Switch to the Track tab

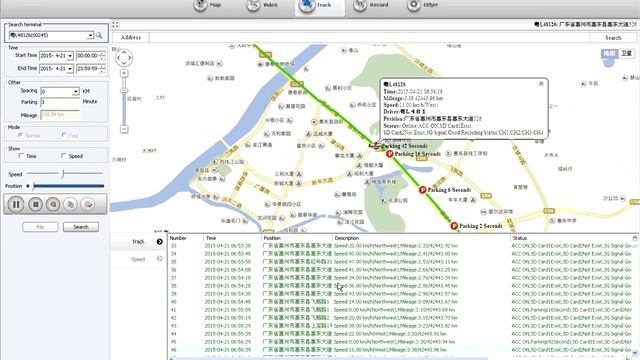coord(320,6)
